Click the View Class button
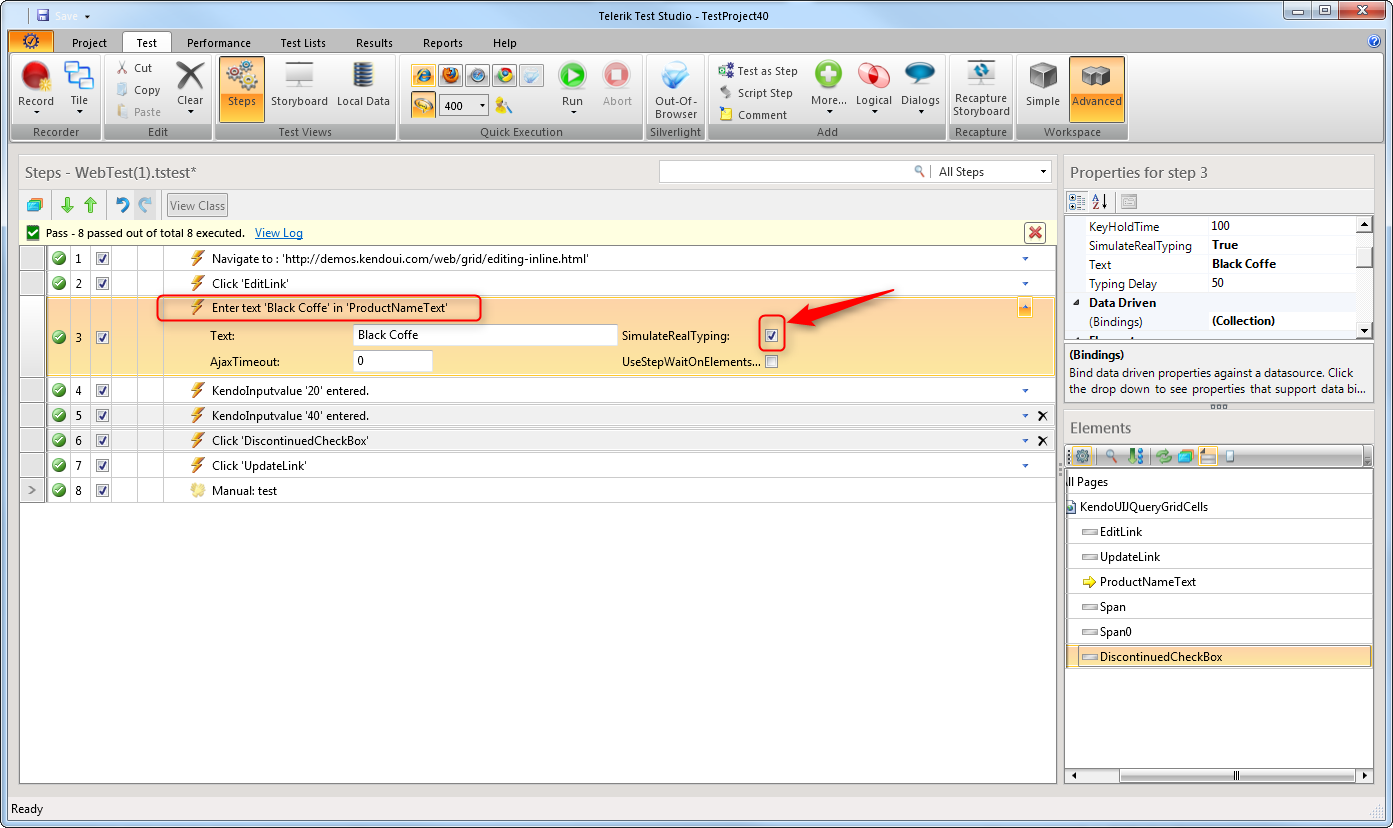The height and width of the screenshot is (828, 1393). click(198, 205)
